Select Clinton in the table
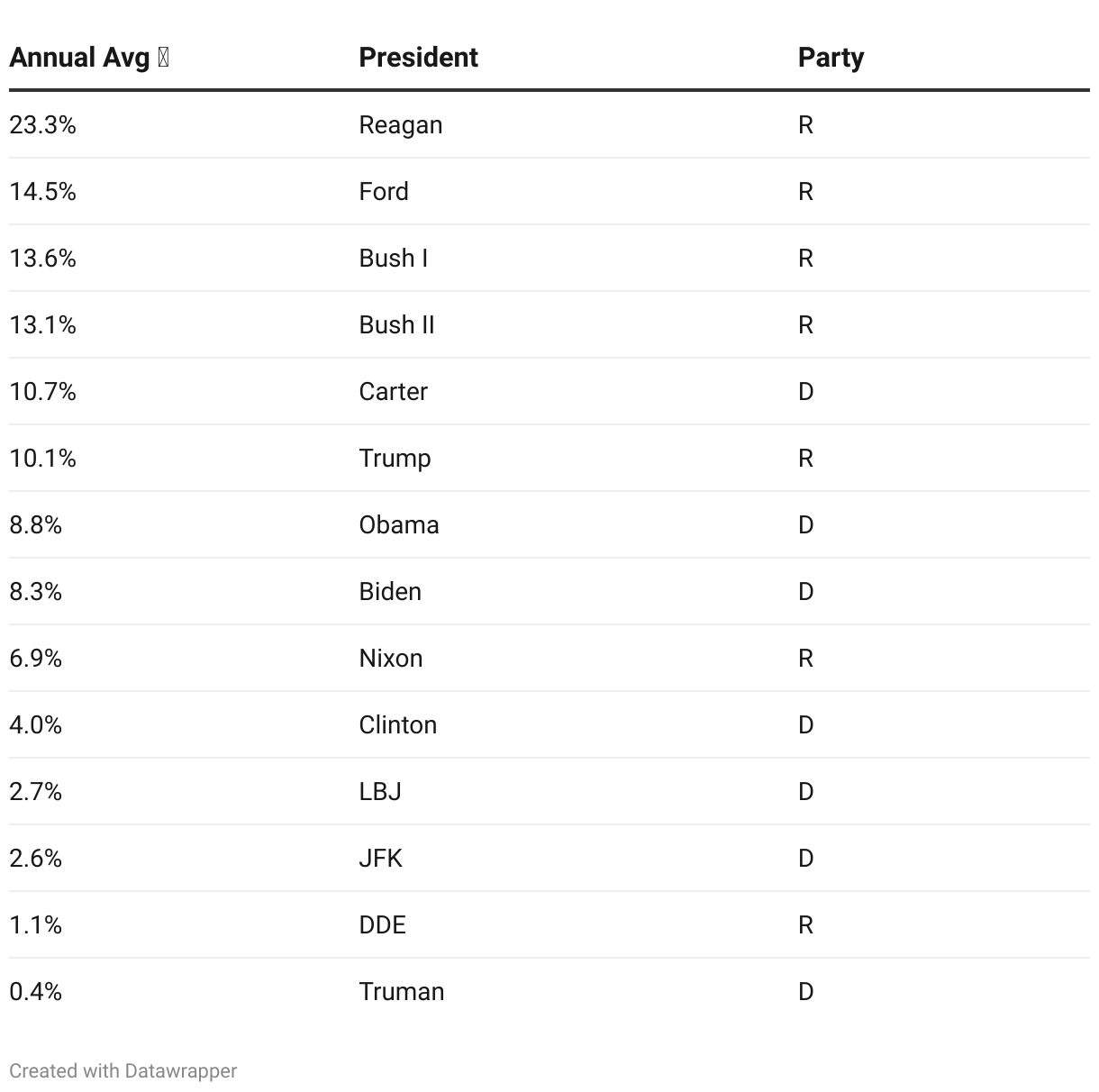 (398, 725)
